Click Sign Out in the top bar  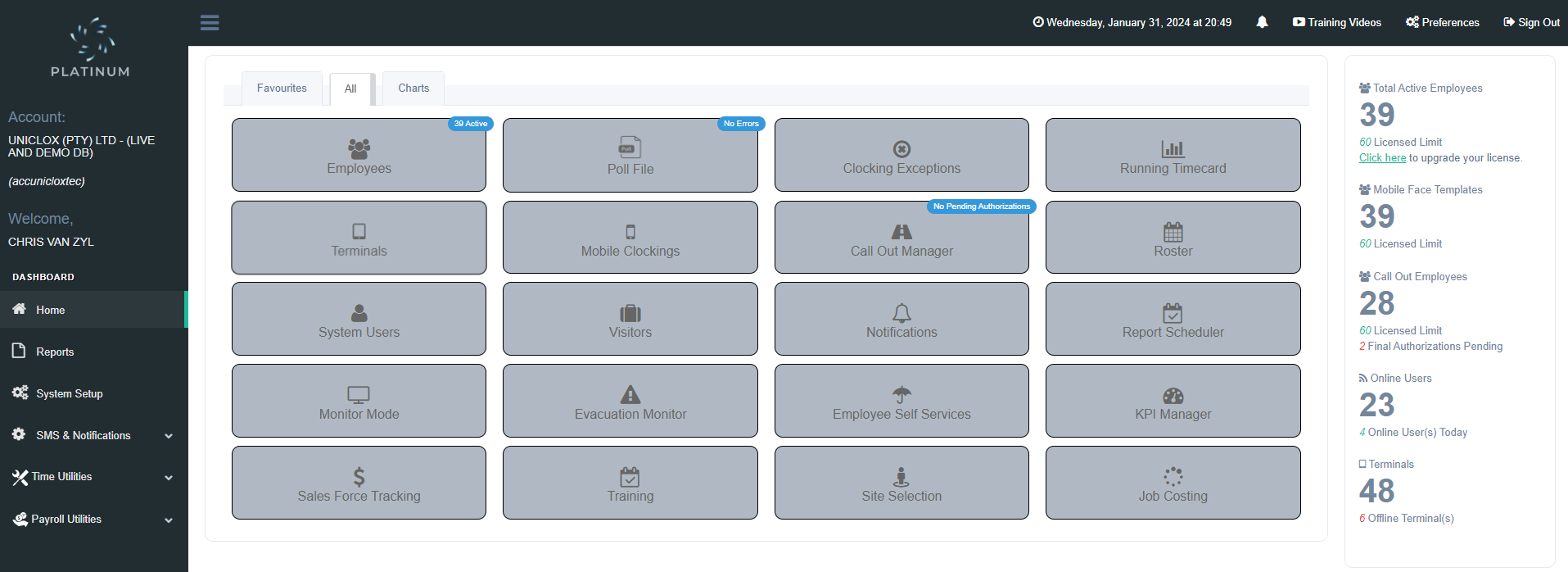click(x=1531, y=22)
